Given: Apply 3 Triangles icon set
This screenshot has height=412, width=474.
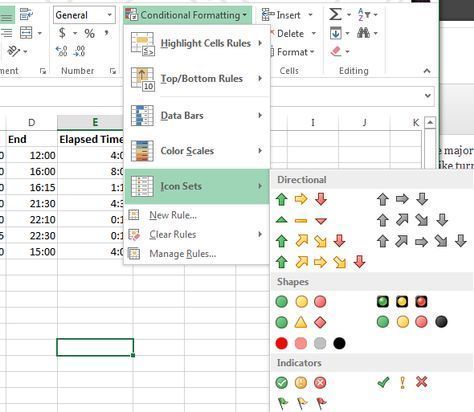Looking at the screenshot, I should 301,220.
